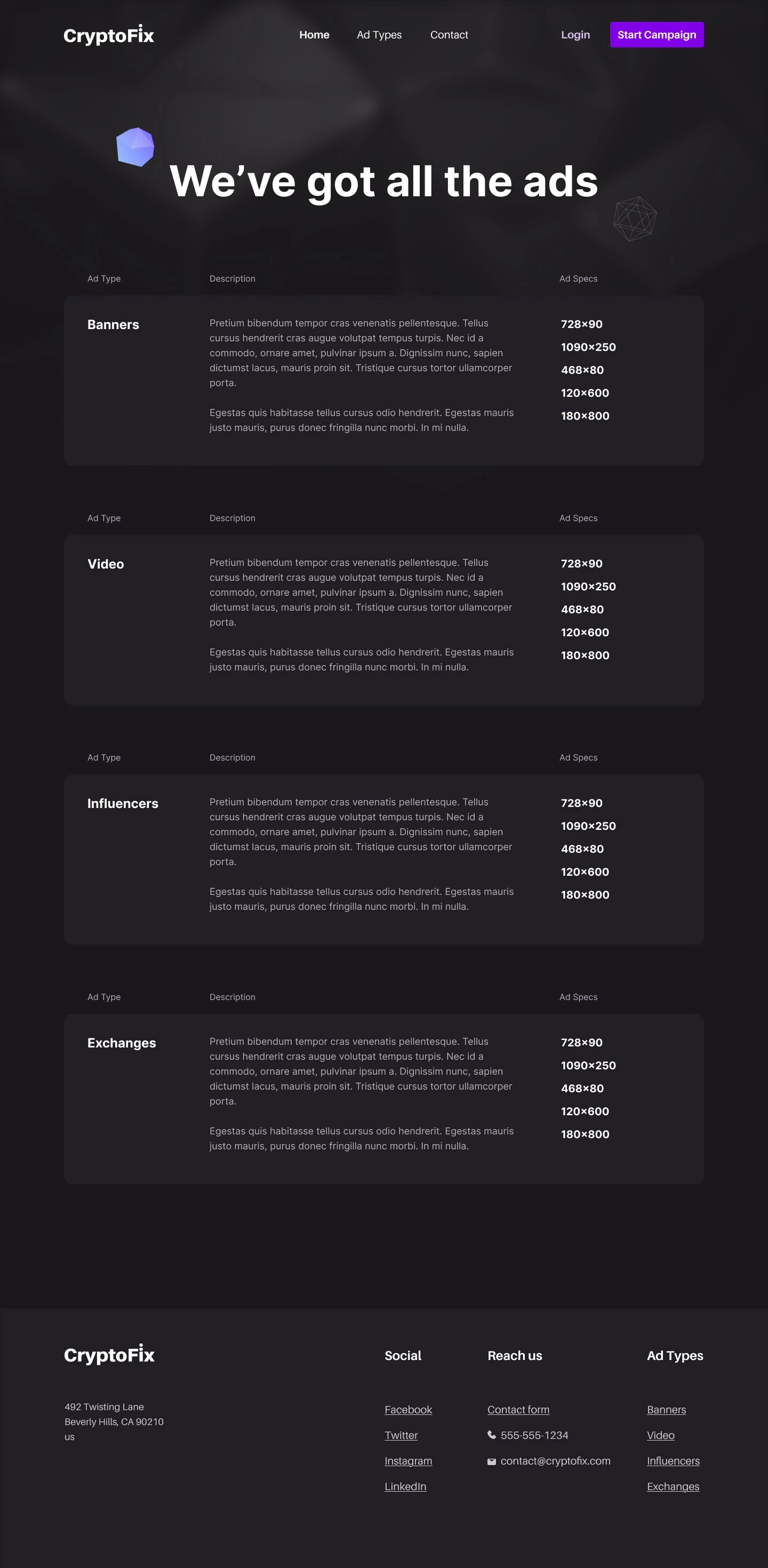Click the wireframe polyhedron graphic
This screenshot has height=1568, width=768.
[635, 218]
